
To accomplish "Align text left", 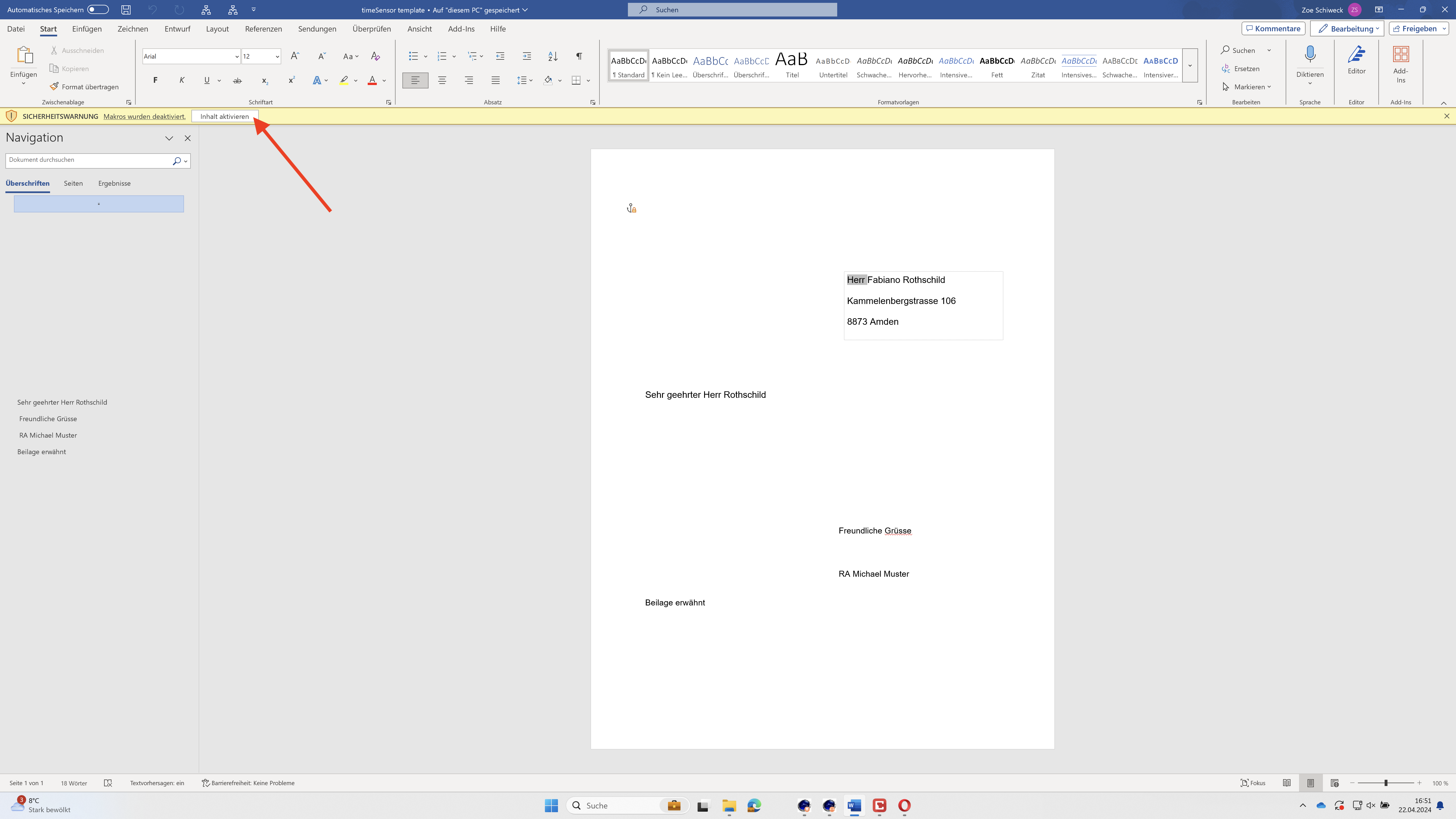I will (x=415, y=80).
